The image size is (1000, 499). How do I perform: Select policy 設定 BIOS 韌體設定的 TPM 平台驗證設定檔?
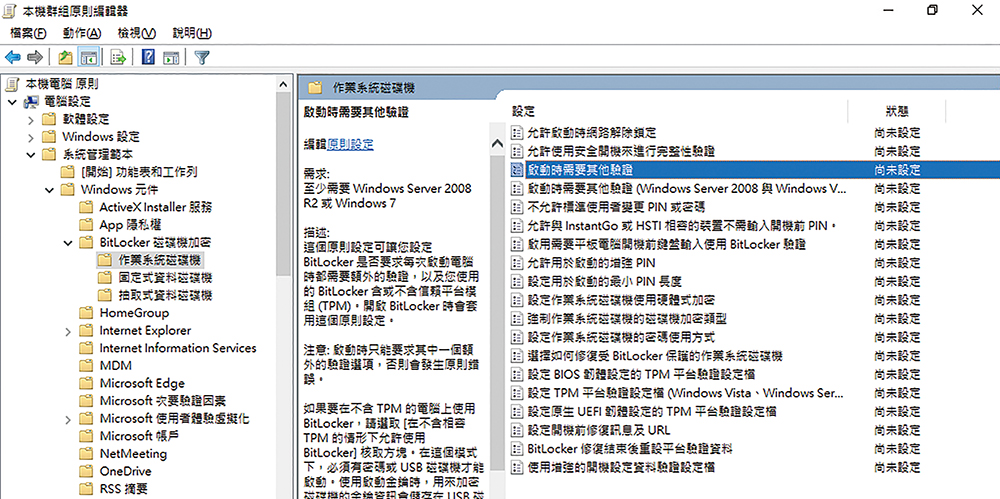click(642, 374)
